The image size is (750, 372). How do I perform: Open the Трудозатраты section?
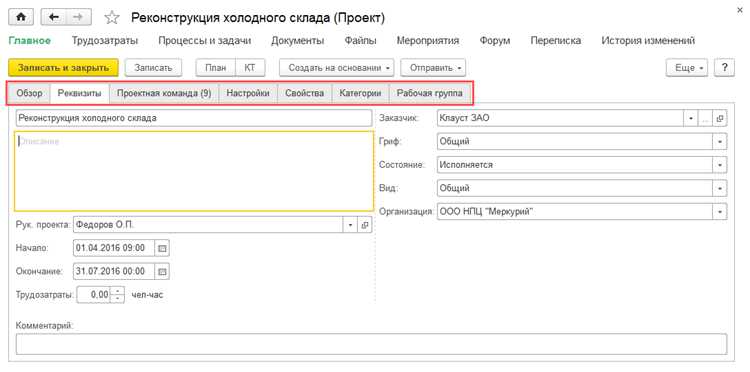point(105,41)
